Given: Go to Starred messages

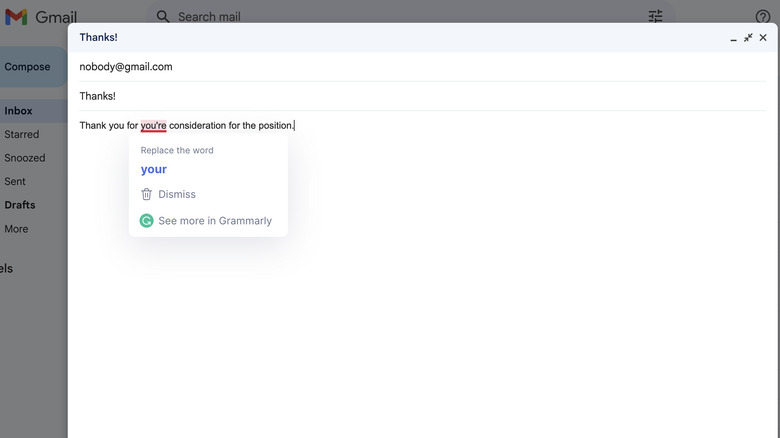Looking at the screenshot, I should pos(21,134).
